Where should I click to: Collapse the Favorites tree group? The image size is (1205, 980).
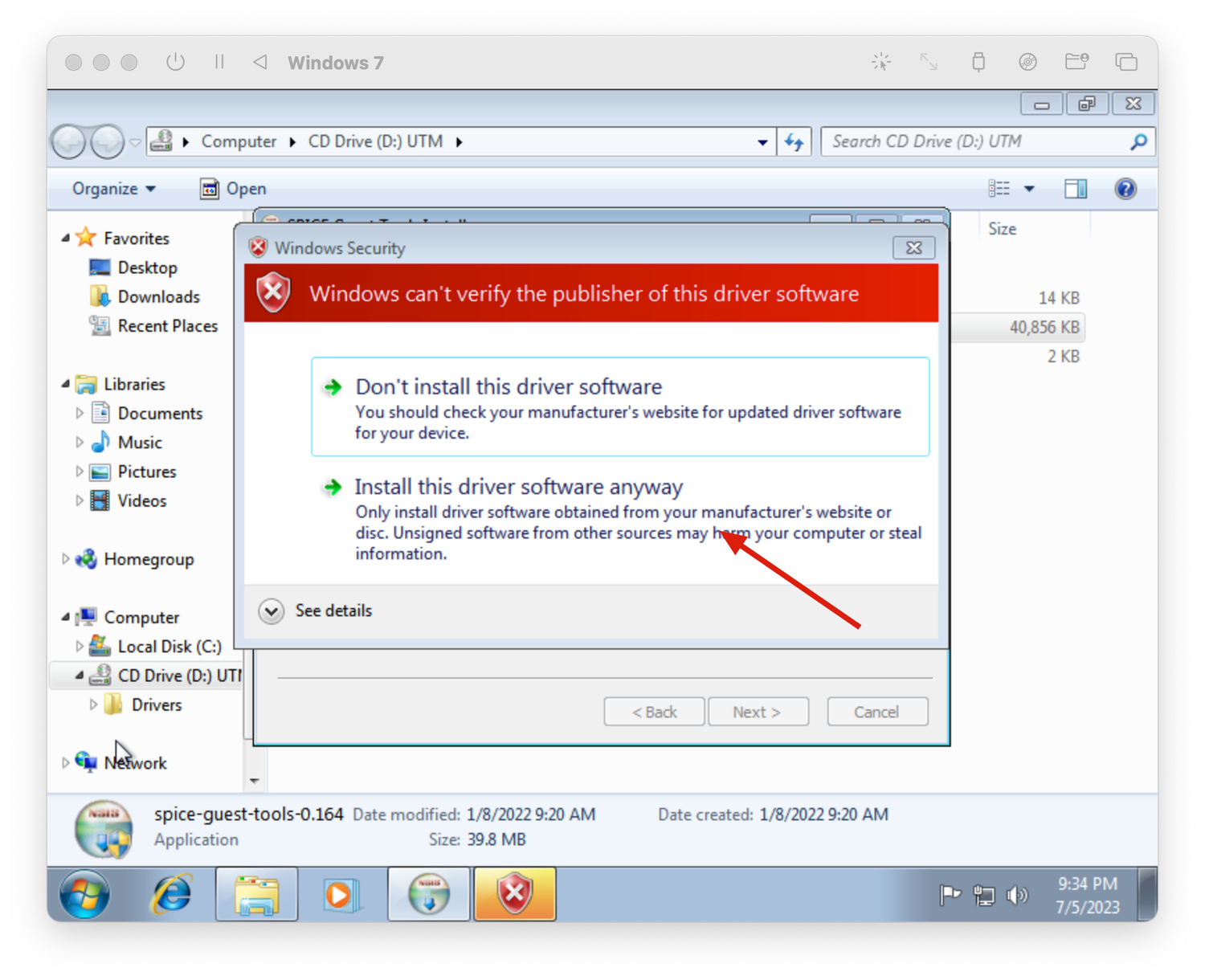[x=66, y=239]
